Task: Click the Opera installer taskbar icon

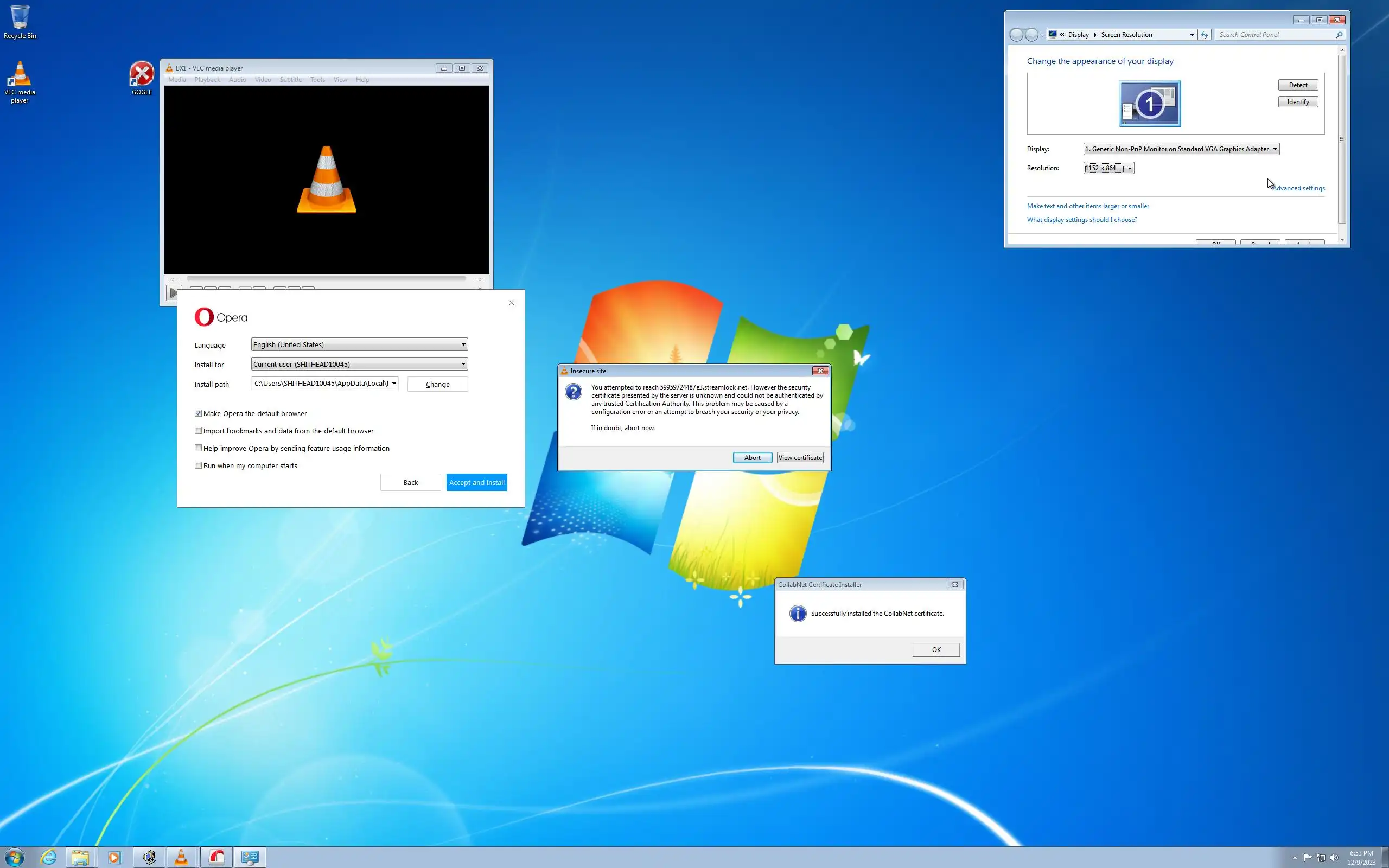Action: 216,857
